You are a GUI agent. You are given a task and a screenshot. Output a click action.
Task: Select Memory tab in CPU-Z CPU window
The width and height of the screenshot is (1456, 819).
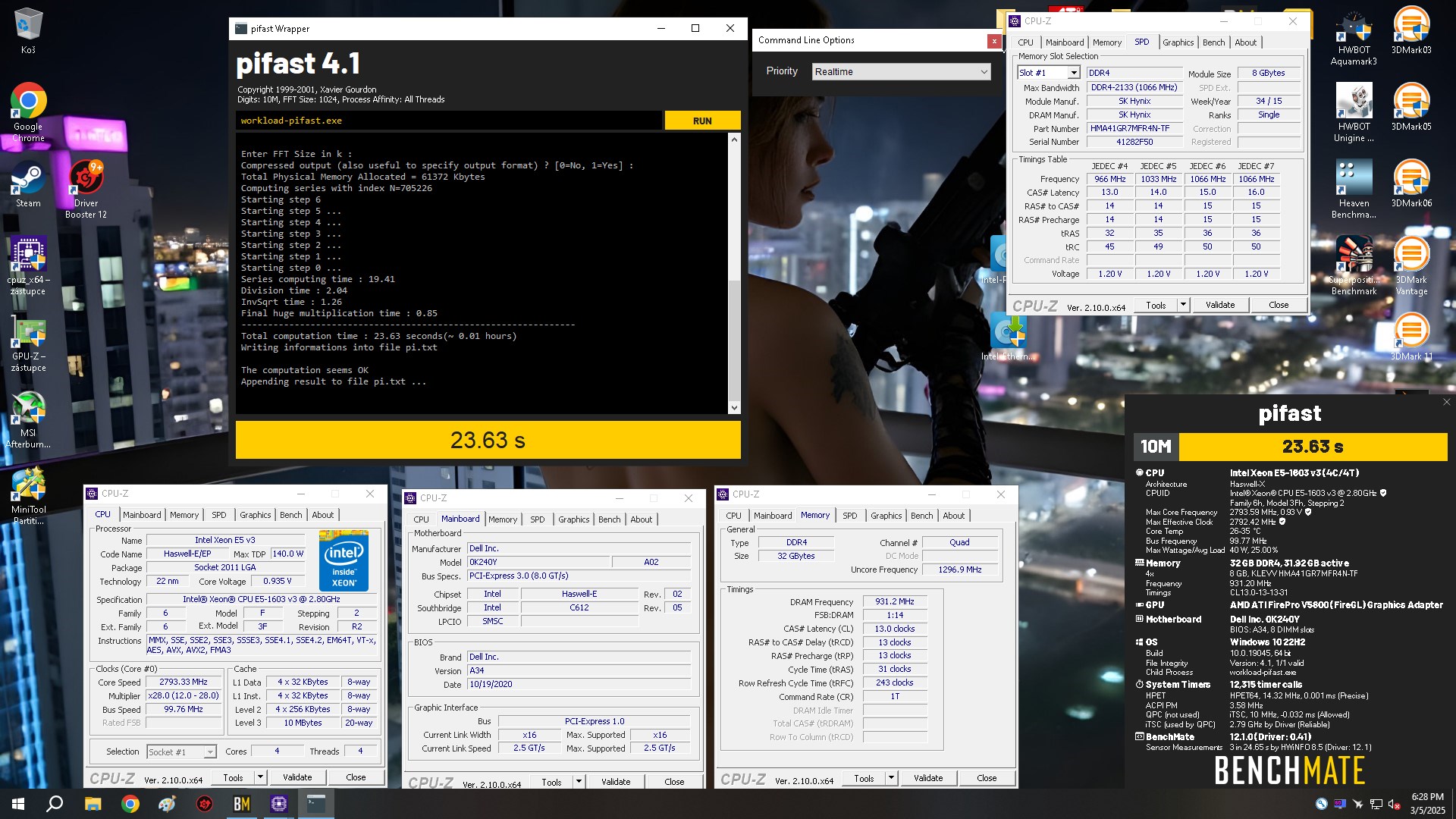pyautogui.click(x=184, y=515)
